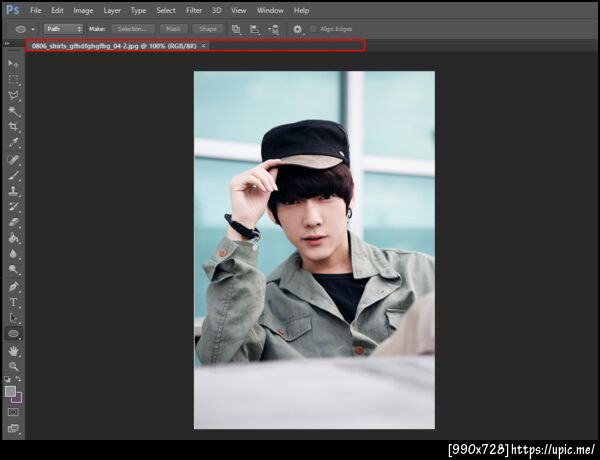This screenshot has width=600, height=460.
Task: Select the Clone Stamp tool
Action: point(13,191)
